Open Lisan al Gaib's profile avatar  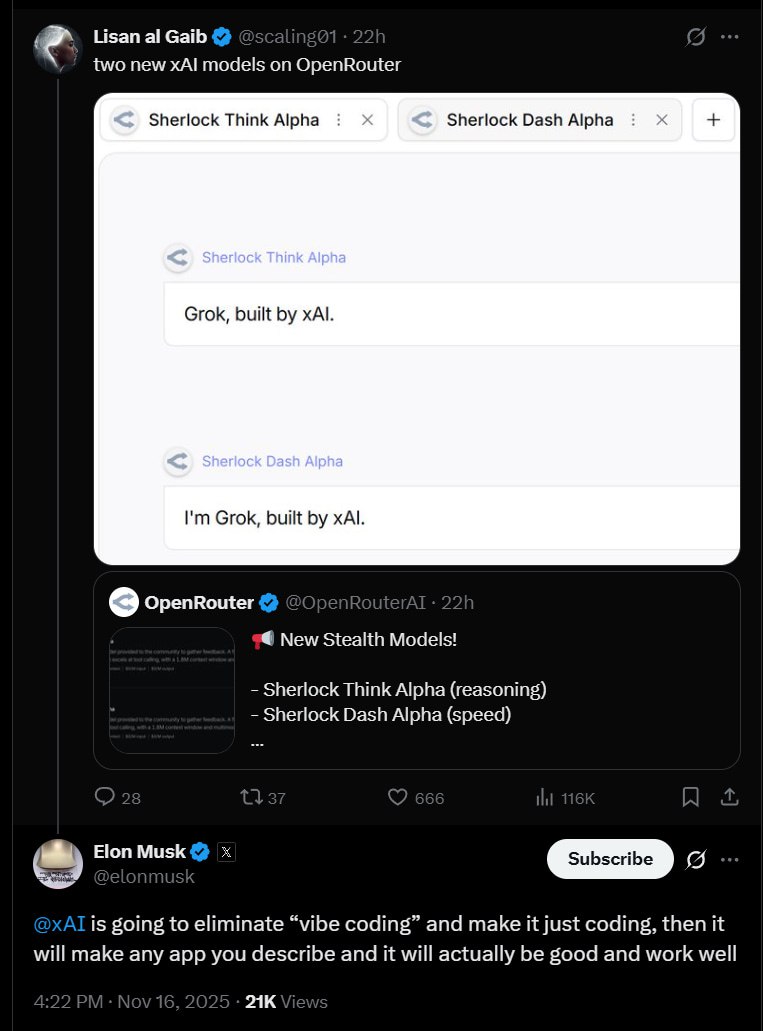(x=57, y=47)
